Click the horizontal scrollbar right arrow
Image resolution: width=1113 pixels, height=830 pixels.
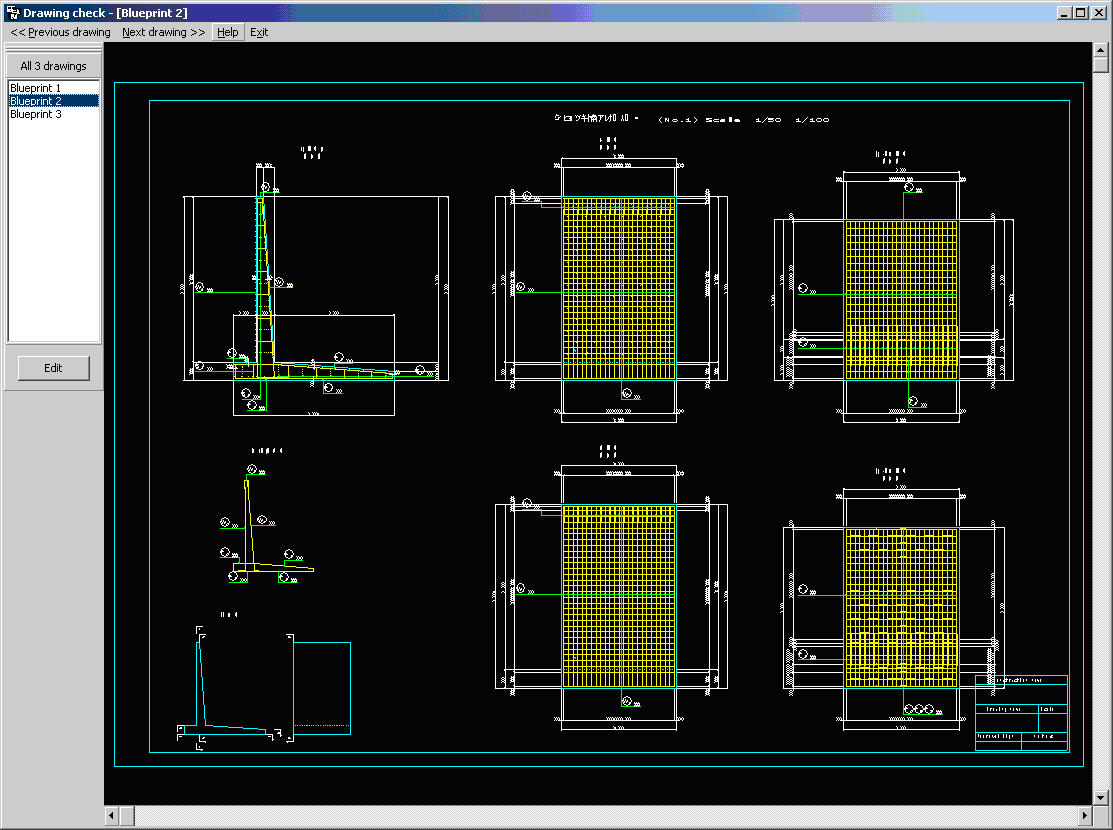1084,816
